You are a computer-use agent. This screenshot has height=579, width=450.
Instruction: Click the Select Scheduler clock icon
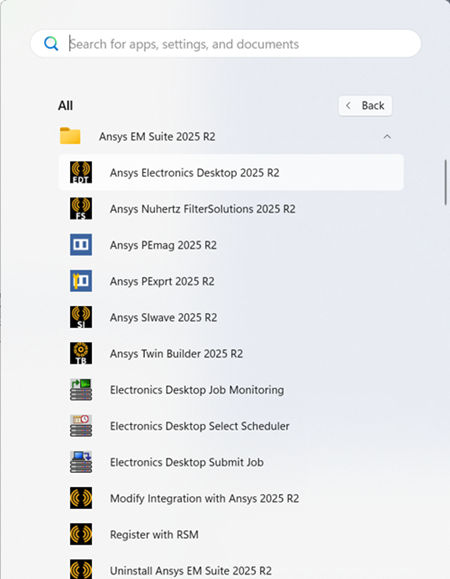click(x=81, y=426)
